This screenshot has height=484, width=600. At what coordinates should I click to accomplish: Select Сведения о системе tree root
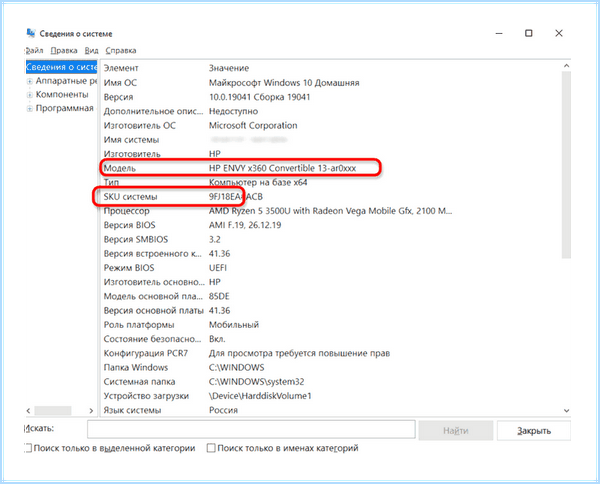pyautogui.click(x=62, y=67)
